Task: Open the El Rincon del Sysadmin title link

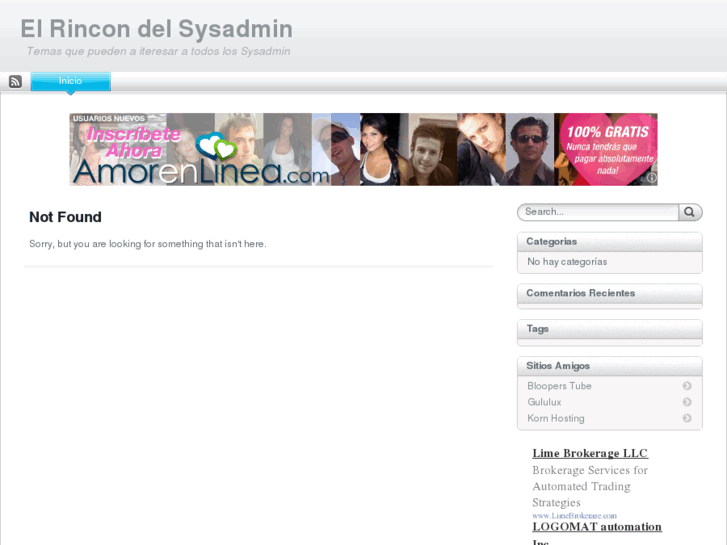Action: pyautogui.click(x=157, y=29)
